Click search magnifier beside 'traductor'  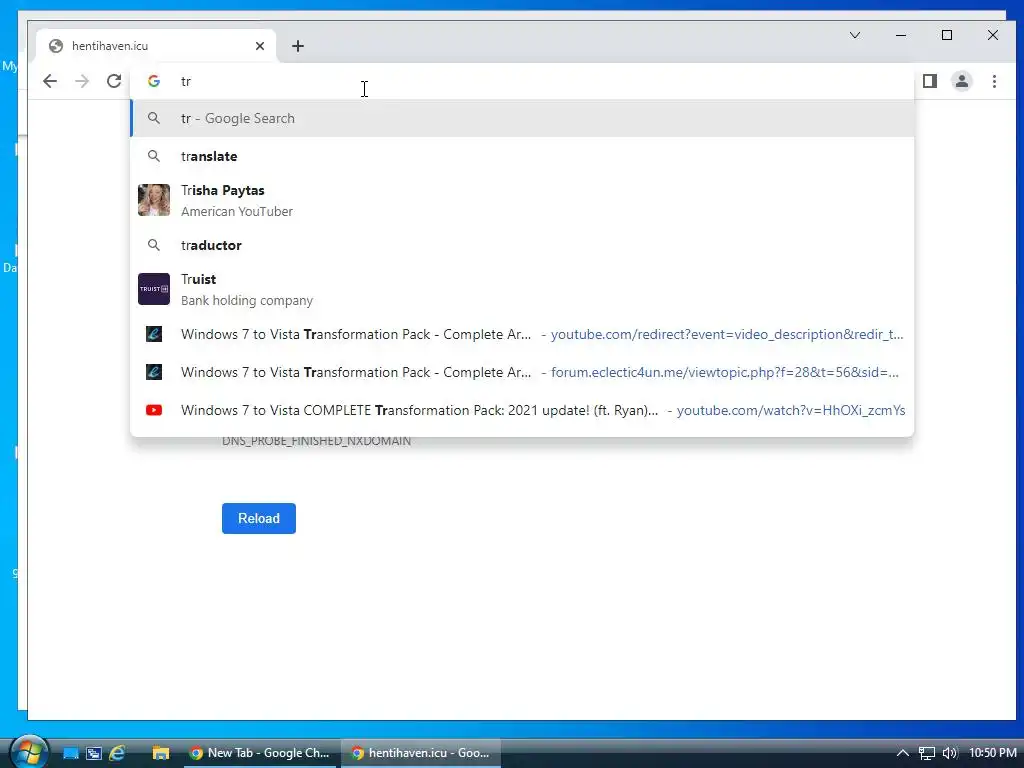(154, 245)
